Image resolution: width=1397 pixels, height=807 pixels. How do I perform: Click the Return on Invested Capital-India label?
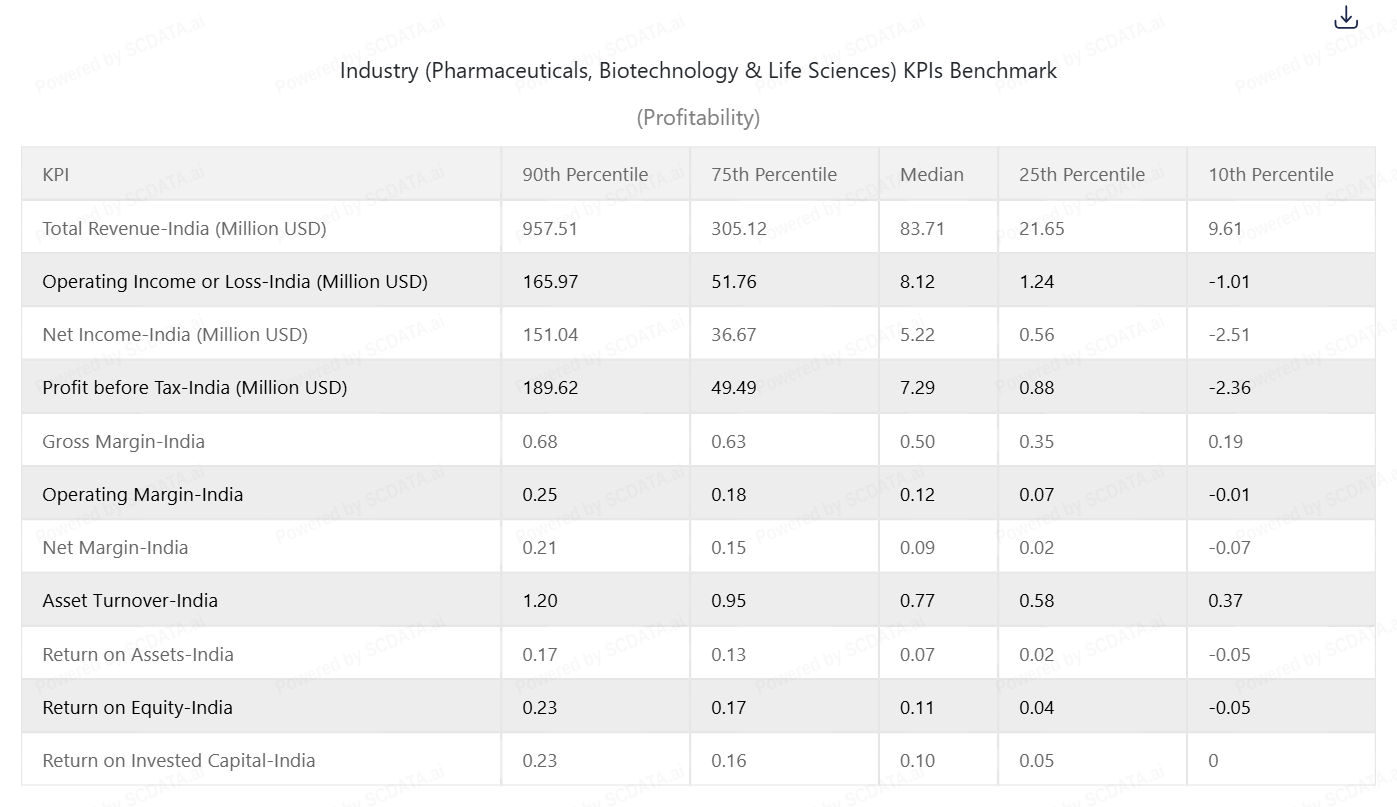tap(179, 761)
